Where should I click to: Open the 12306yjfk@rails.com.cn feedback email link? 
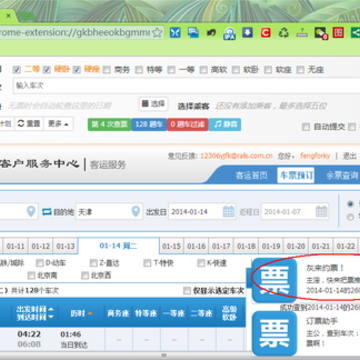tap(236, 156)
